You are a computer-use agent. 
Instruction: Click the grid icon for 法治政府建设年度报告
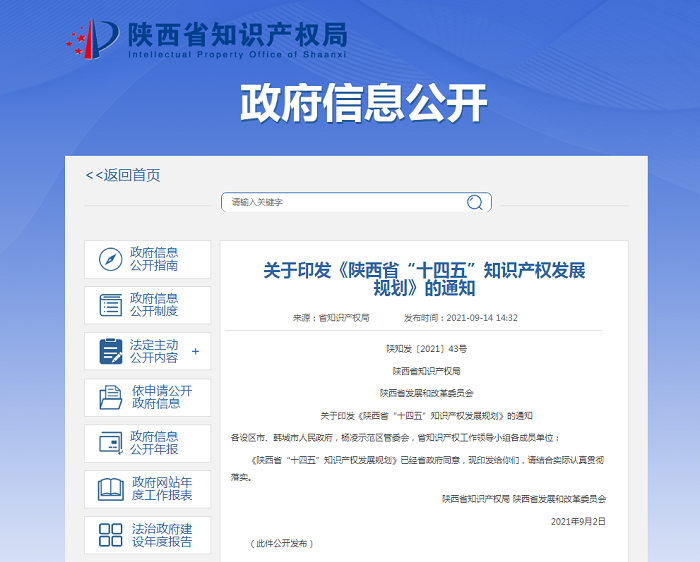[x=110, y=535]
